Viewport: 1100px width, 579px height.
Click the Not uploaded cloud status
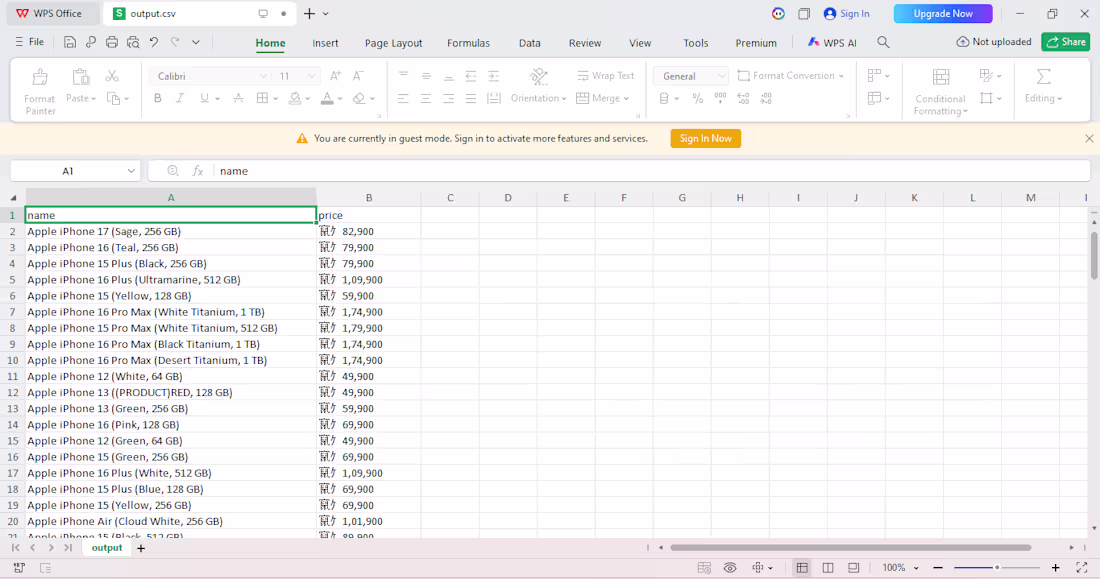point(994,42)
